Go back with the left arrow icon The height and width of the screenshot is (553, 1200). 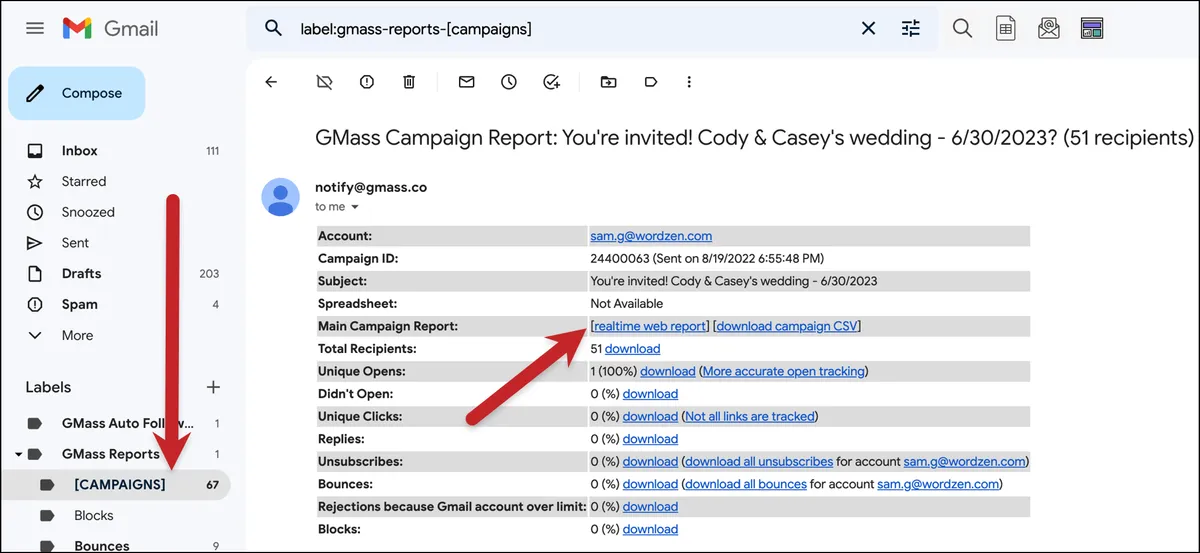pos(271,82)
